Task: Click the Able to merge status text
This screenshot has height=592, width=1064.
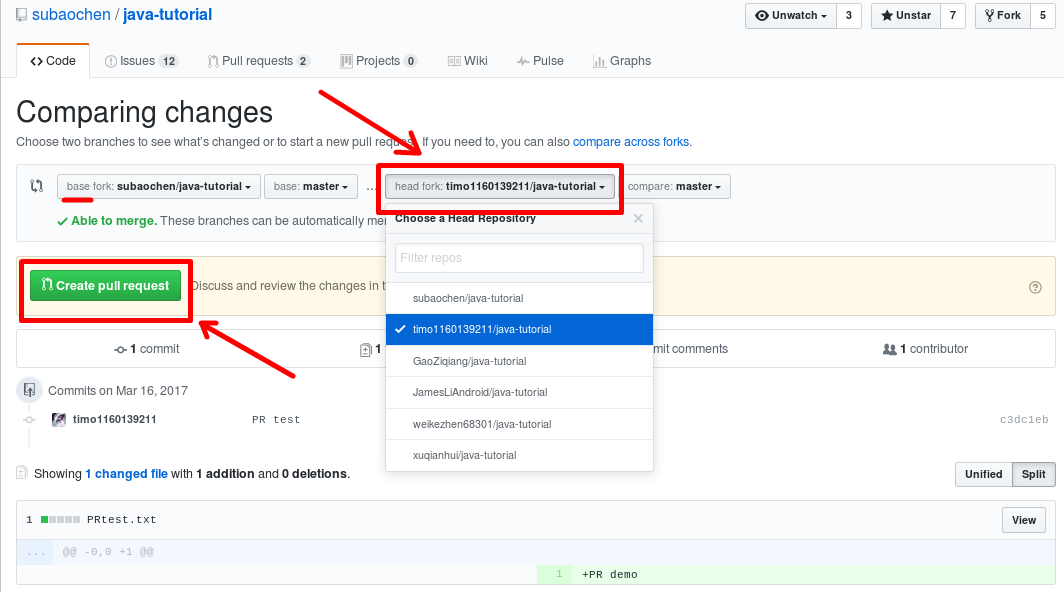Action: pyautogui.click(x=114, y=221)
